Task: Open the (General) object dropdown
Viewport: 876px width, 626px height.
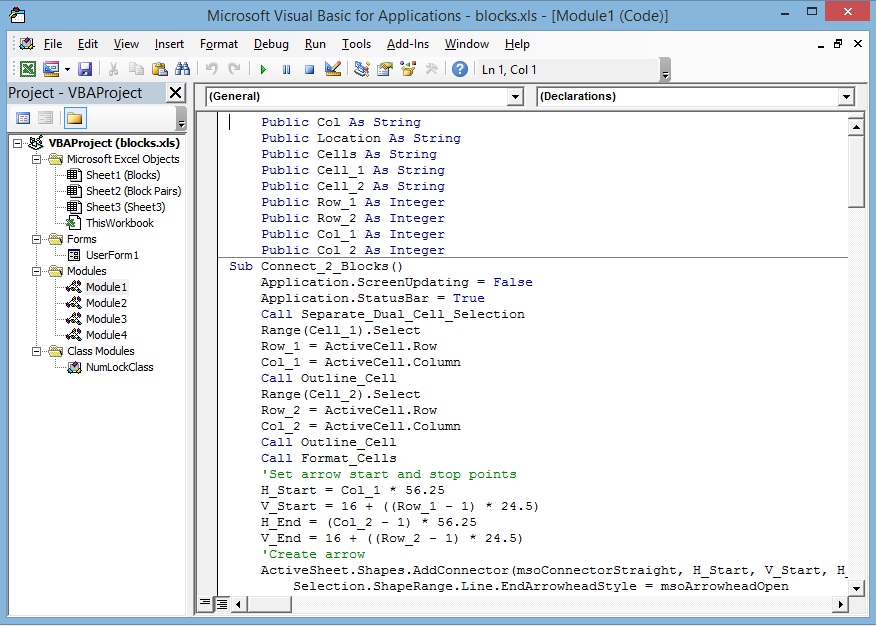Action: (x=515, y=97)
